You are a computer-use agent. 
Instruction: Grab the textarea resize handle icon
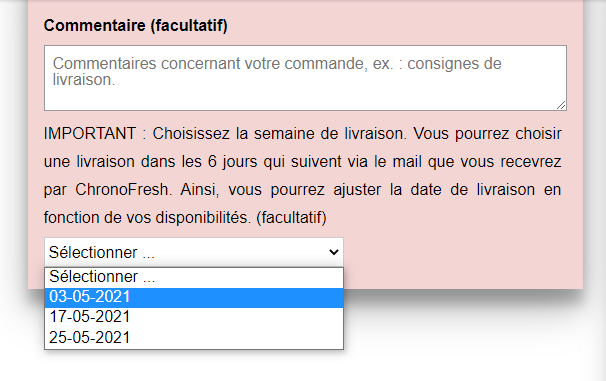click(x=561, y=105)
